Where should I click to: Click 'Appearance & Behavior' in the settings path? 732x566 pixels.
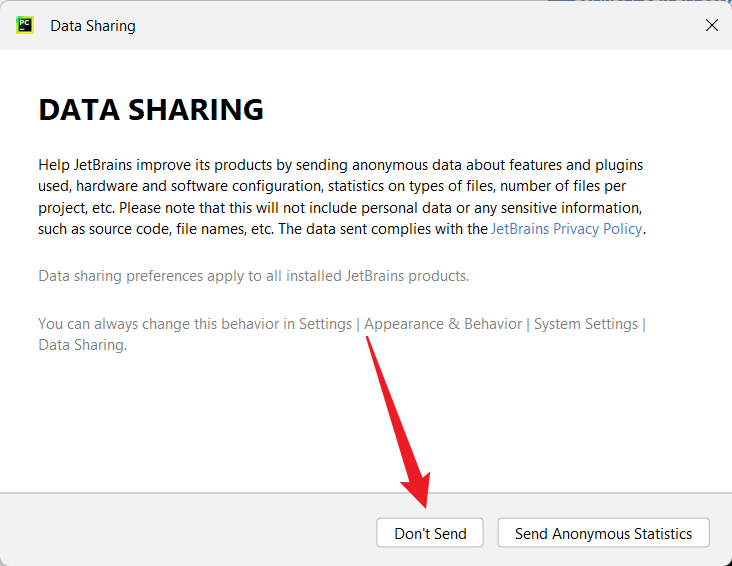pyautogui.click(x=443, y=324)
